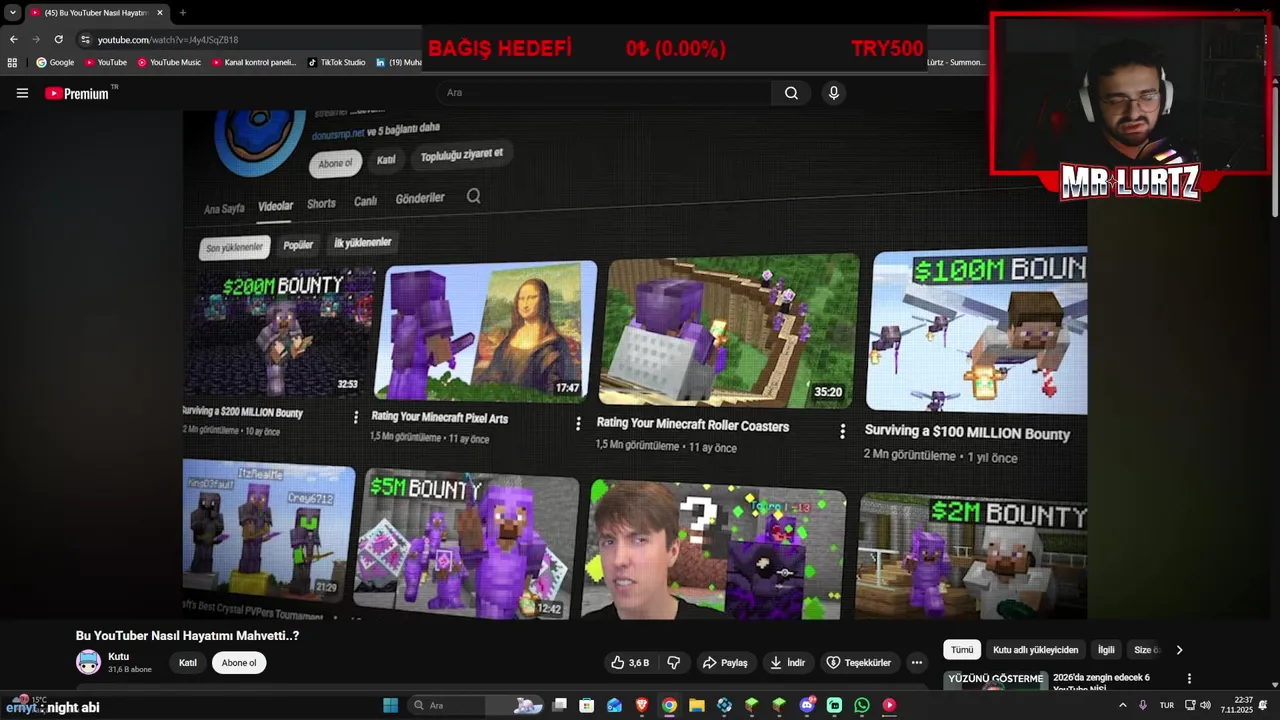This screenshot has height=720, width=1280.
Task: Subscribe with the Abone ol button
Action: pyautogui.click(x=239, y=662)
